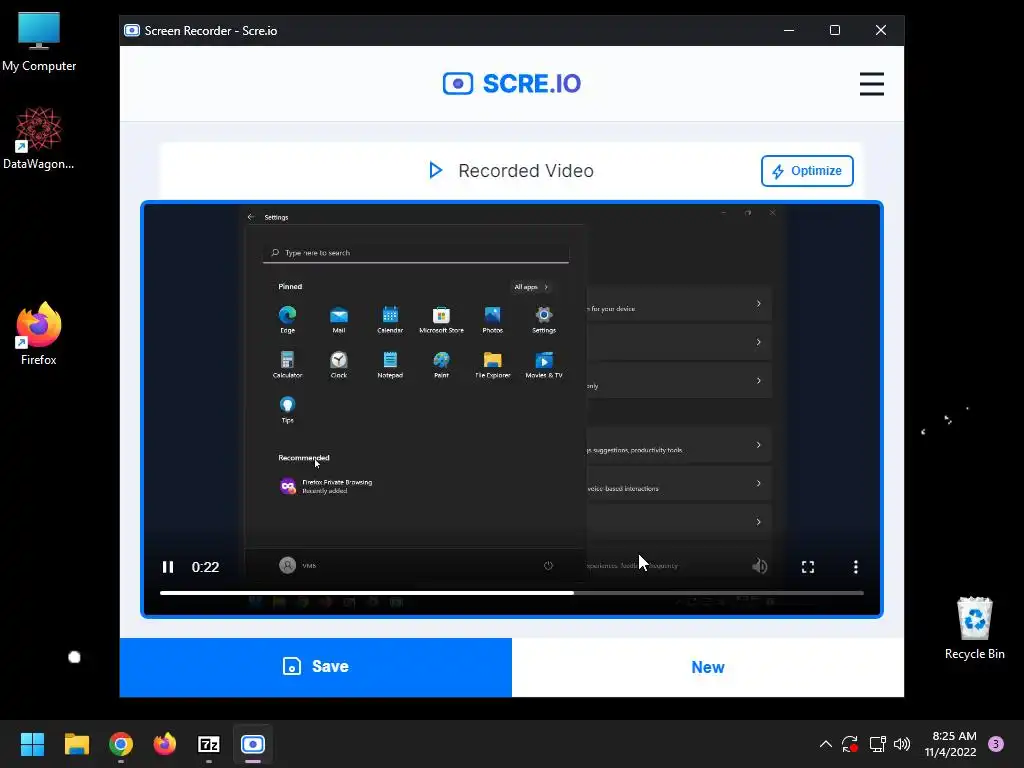This screenshot has width=1024, height=768.
Task: Start a New recording
Action: (708, 667)
